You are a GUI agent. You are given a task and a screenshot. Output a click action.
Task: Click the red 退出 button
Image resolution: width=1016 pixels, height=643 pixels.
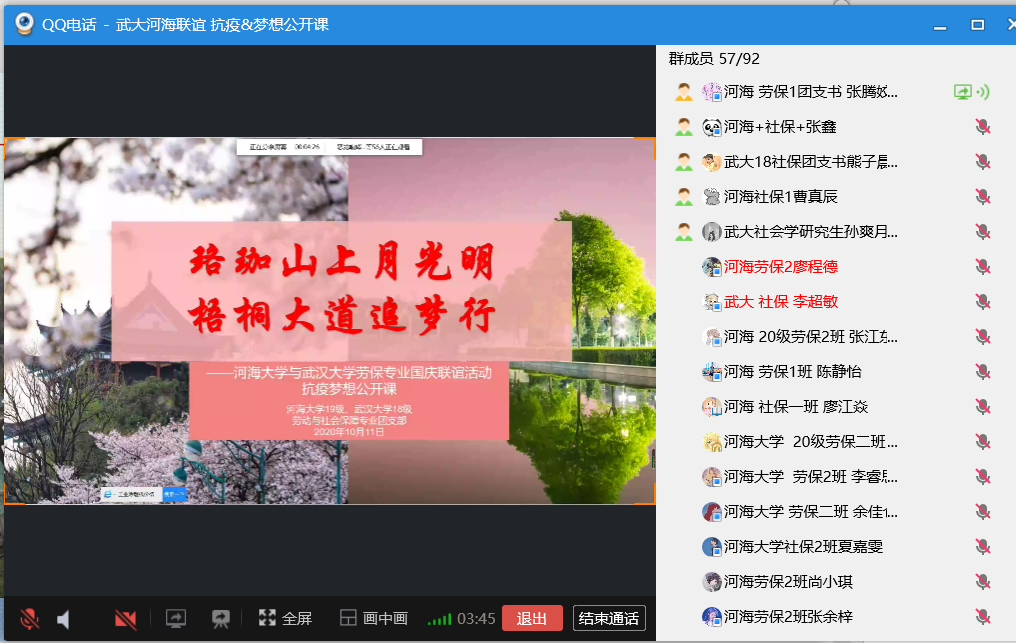point(531,619)
